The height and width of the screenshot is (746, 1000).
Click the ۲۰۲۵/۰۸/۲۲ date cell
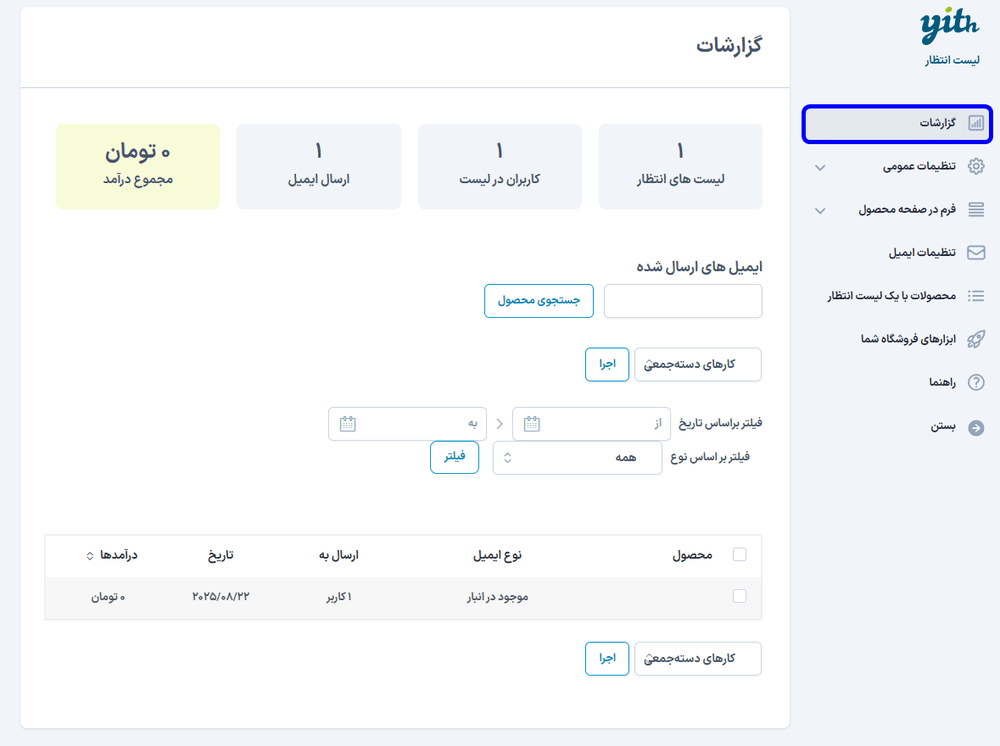[x=221, y=597]
